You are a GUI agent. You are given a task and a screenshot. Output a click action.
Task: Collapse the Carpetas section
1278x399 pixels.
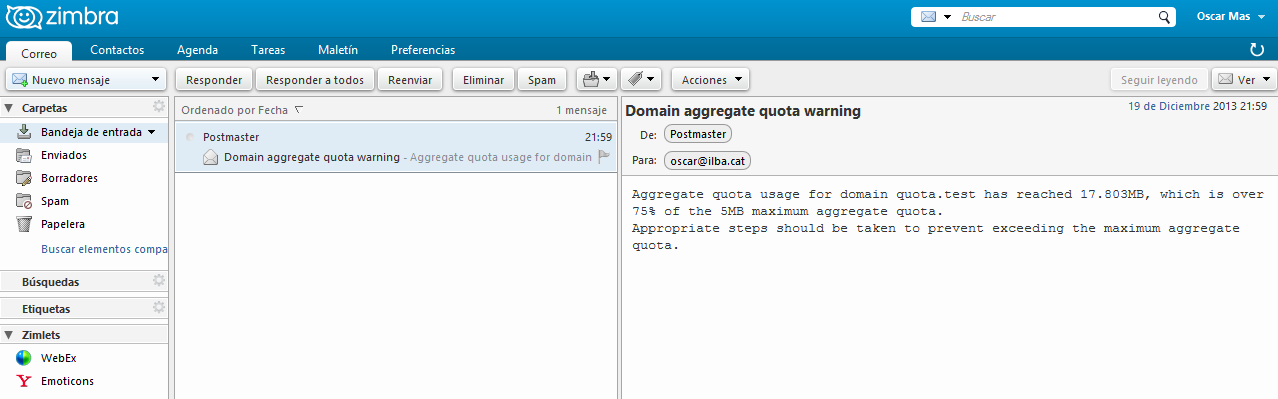pos(9,107)
